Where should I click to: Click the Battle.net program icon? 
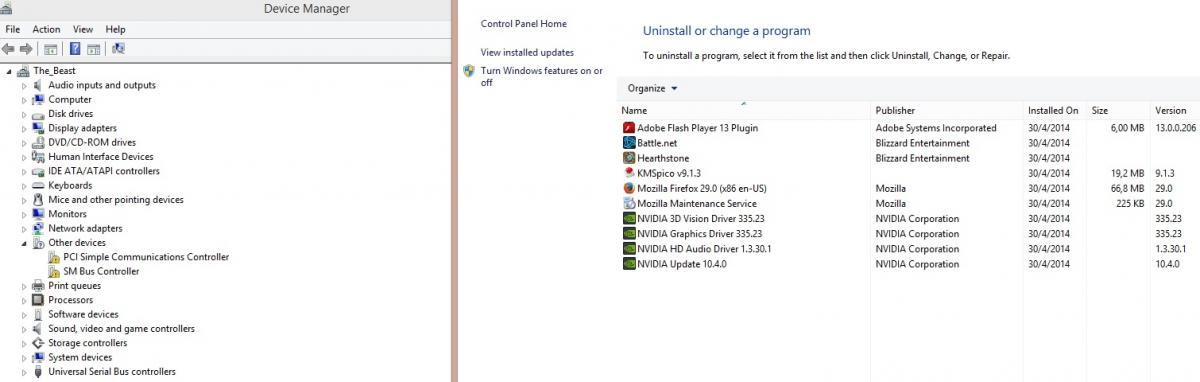pos(629,143)
